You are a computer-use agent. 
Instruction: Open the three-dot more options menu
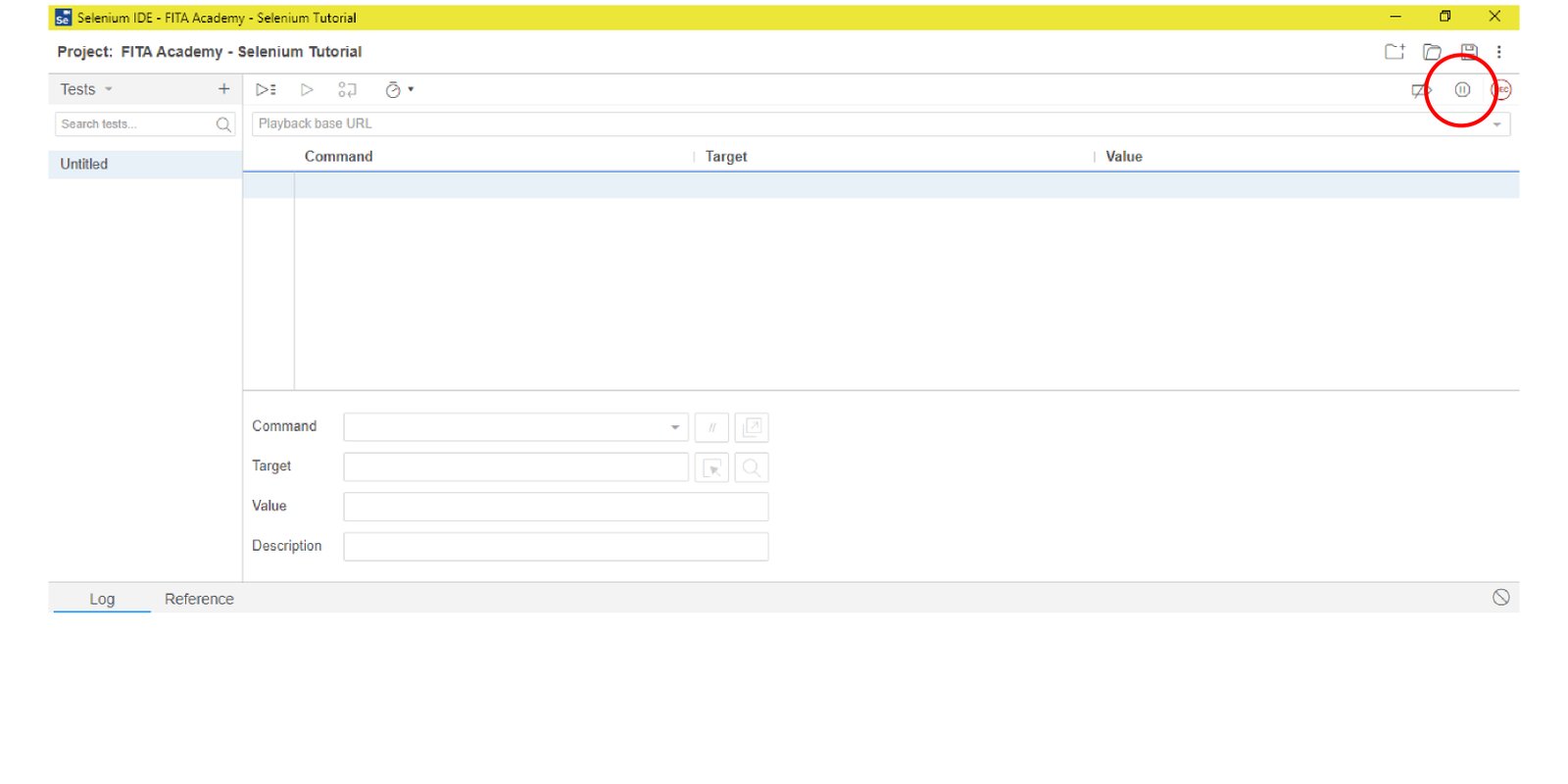pos(1498,52)
